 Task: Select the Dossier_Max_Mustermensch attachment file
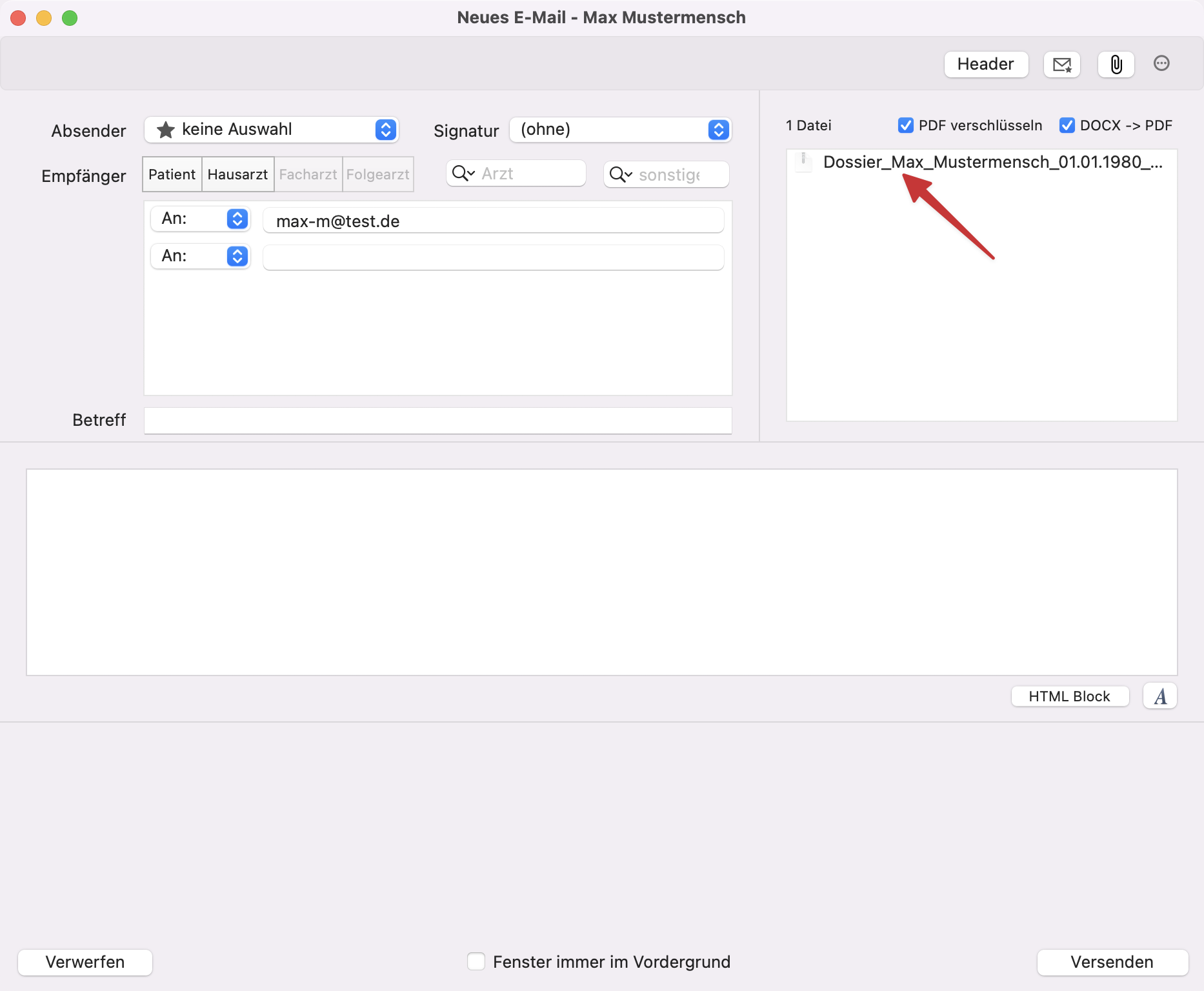point(982,162)
